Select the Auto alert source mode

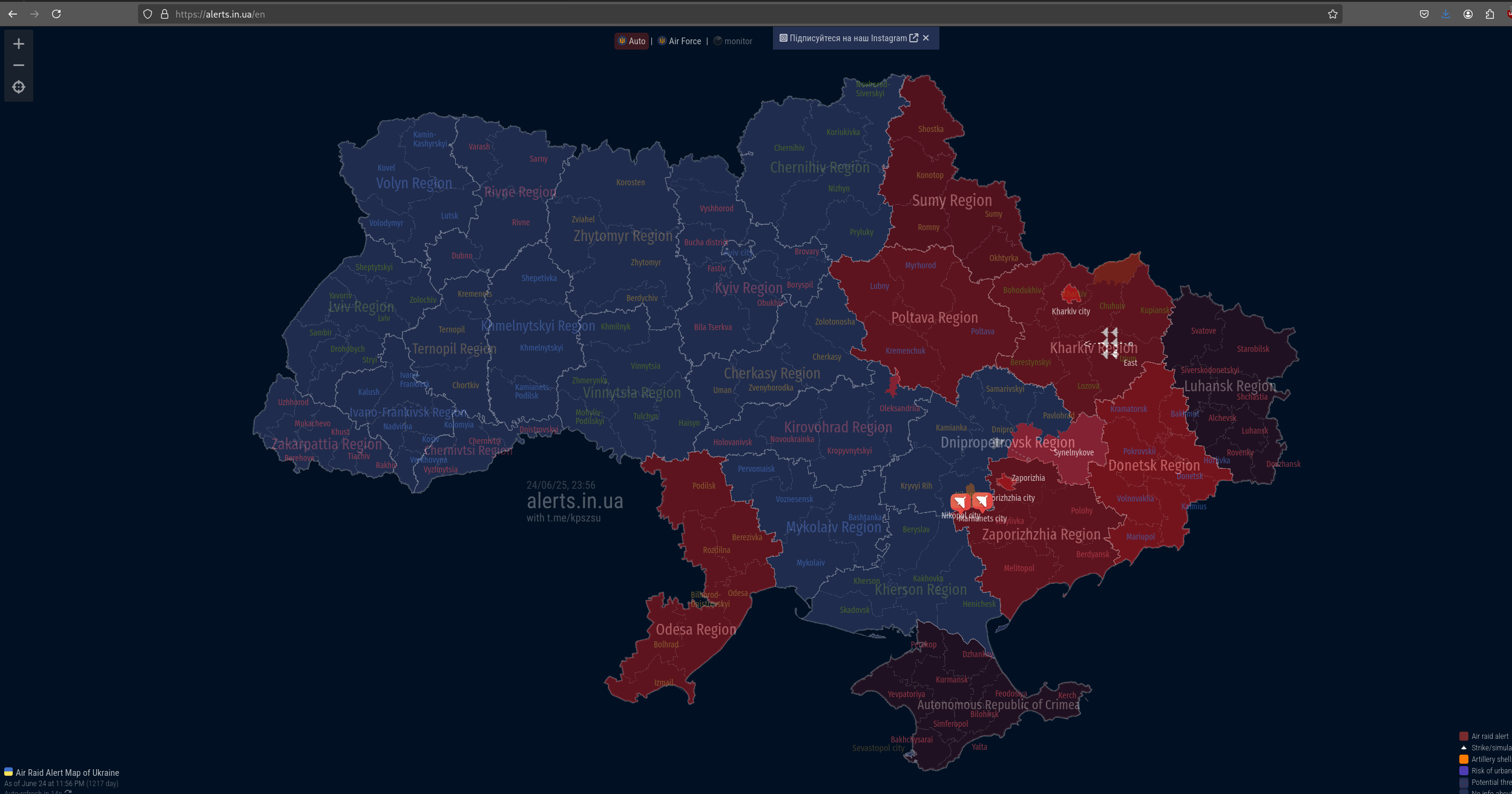click(x=631, y=41)
